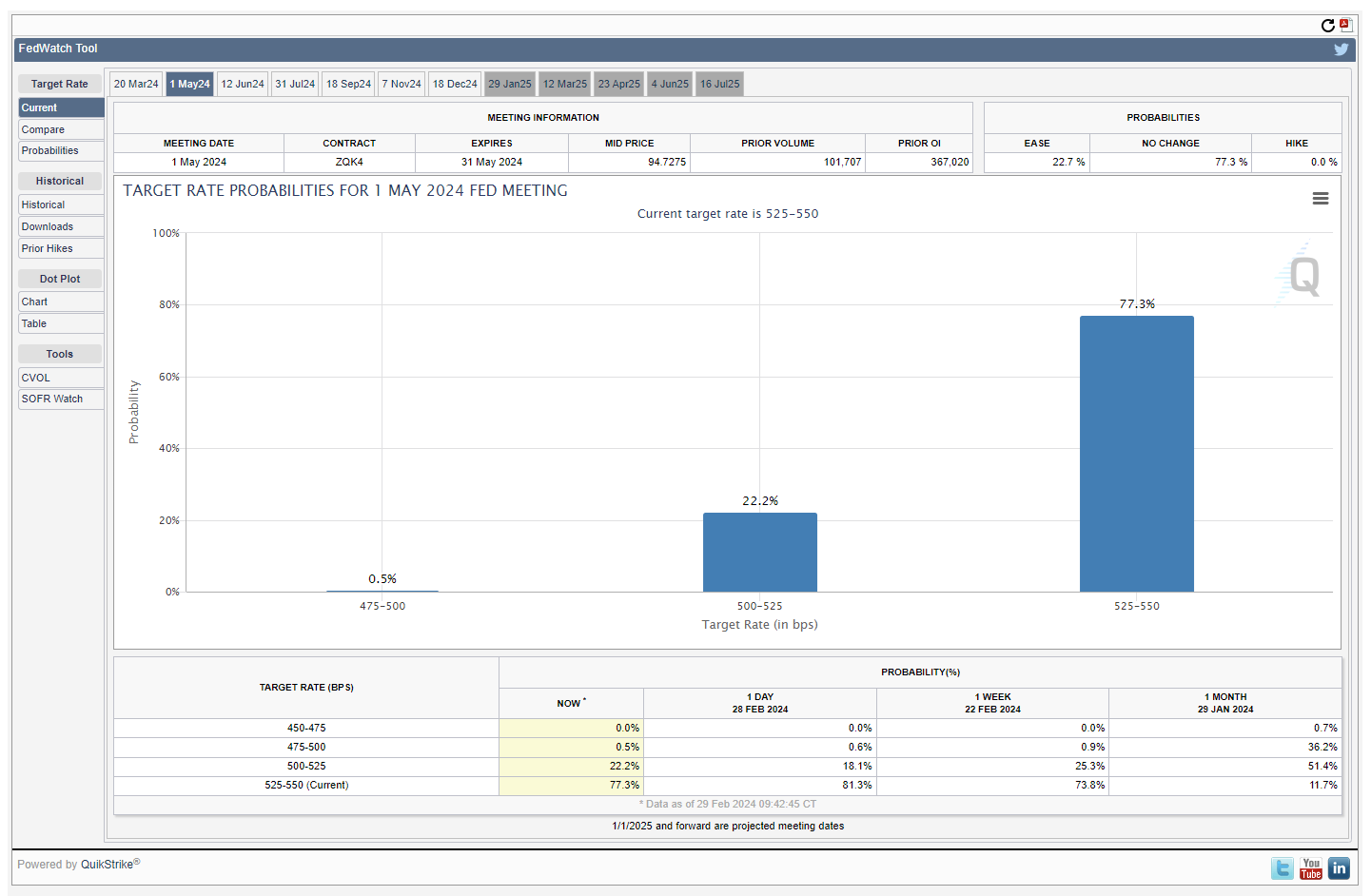Viewport: 1371px width, 896px height.
Task: Switch to the 12 Jun24 meeting tab
Action: pyautogui.click(x=243, y=84)
